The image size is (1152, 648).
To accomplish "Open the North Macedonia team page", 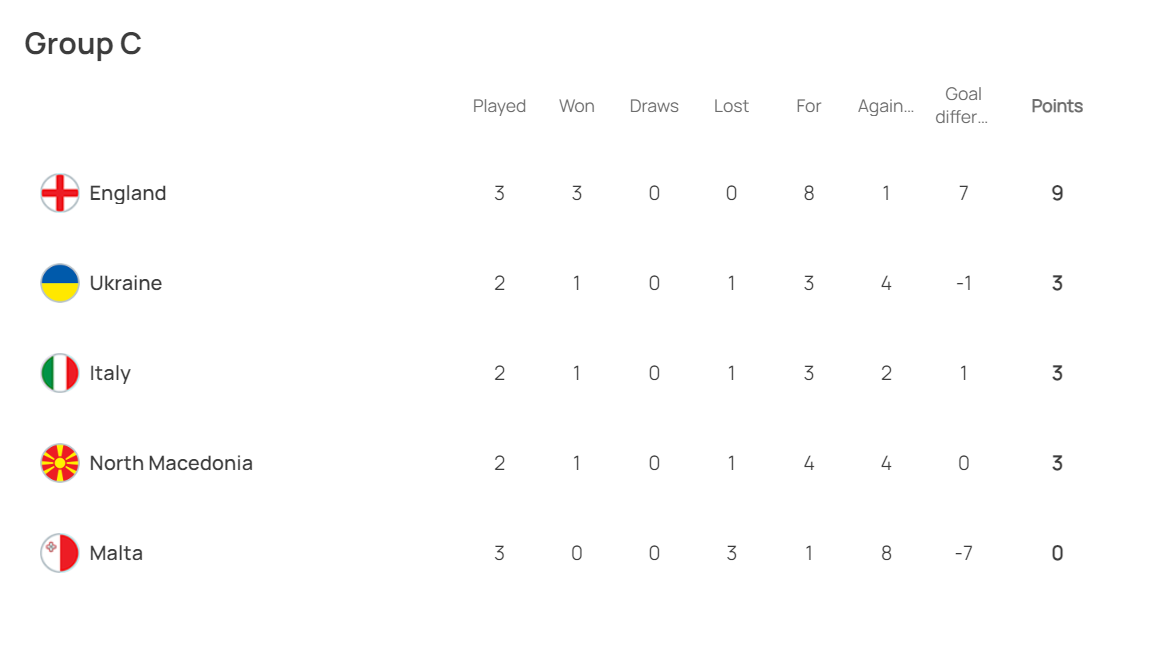I will click(x=171, y=463).
